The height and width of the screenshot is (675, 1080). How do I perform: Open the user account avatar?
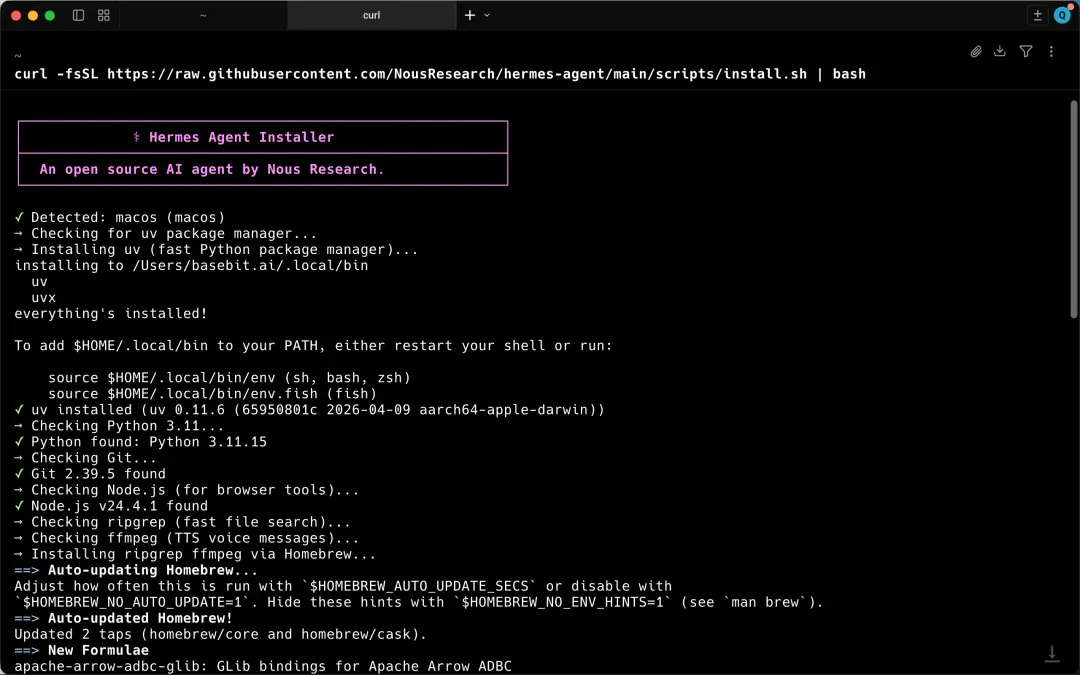pyautogui.click(x=1062, y=15)
